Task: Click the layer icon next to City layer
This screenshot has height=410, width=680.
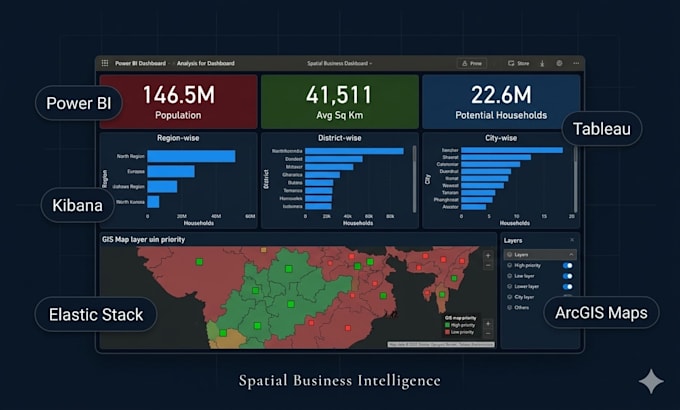Action: [510, 297]
